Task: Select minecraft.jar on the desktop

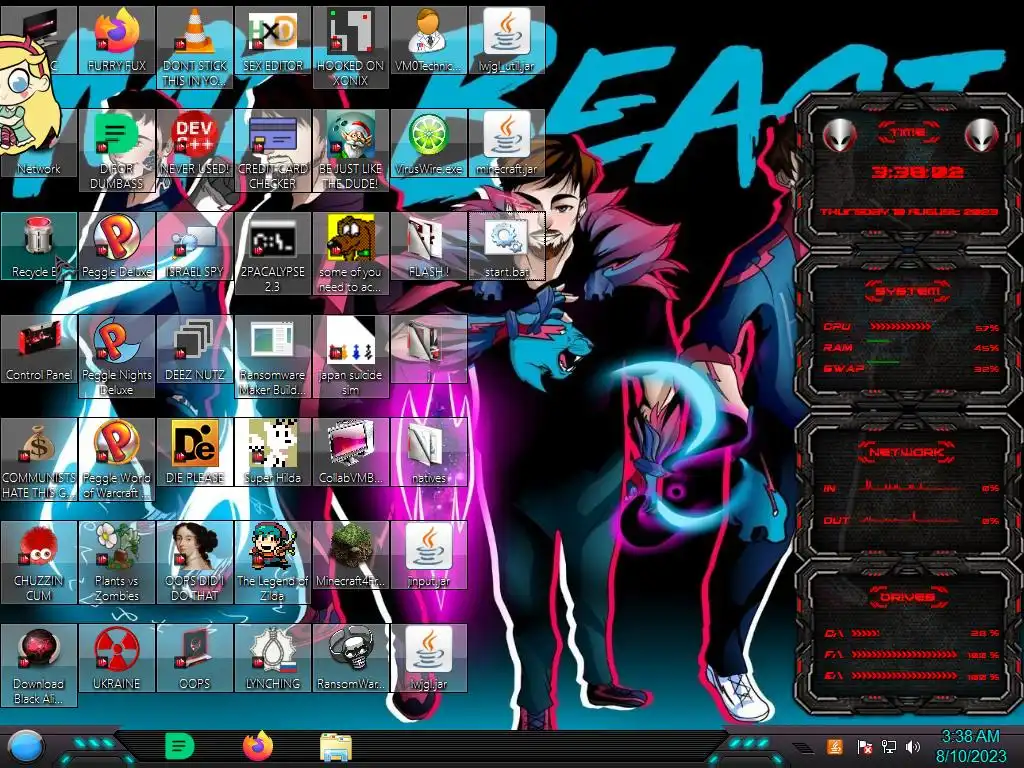Action: (507, 144)
